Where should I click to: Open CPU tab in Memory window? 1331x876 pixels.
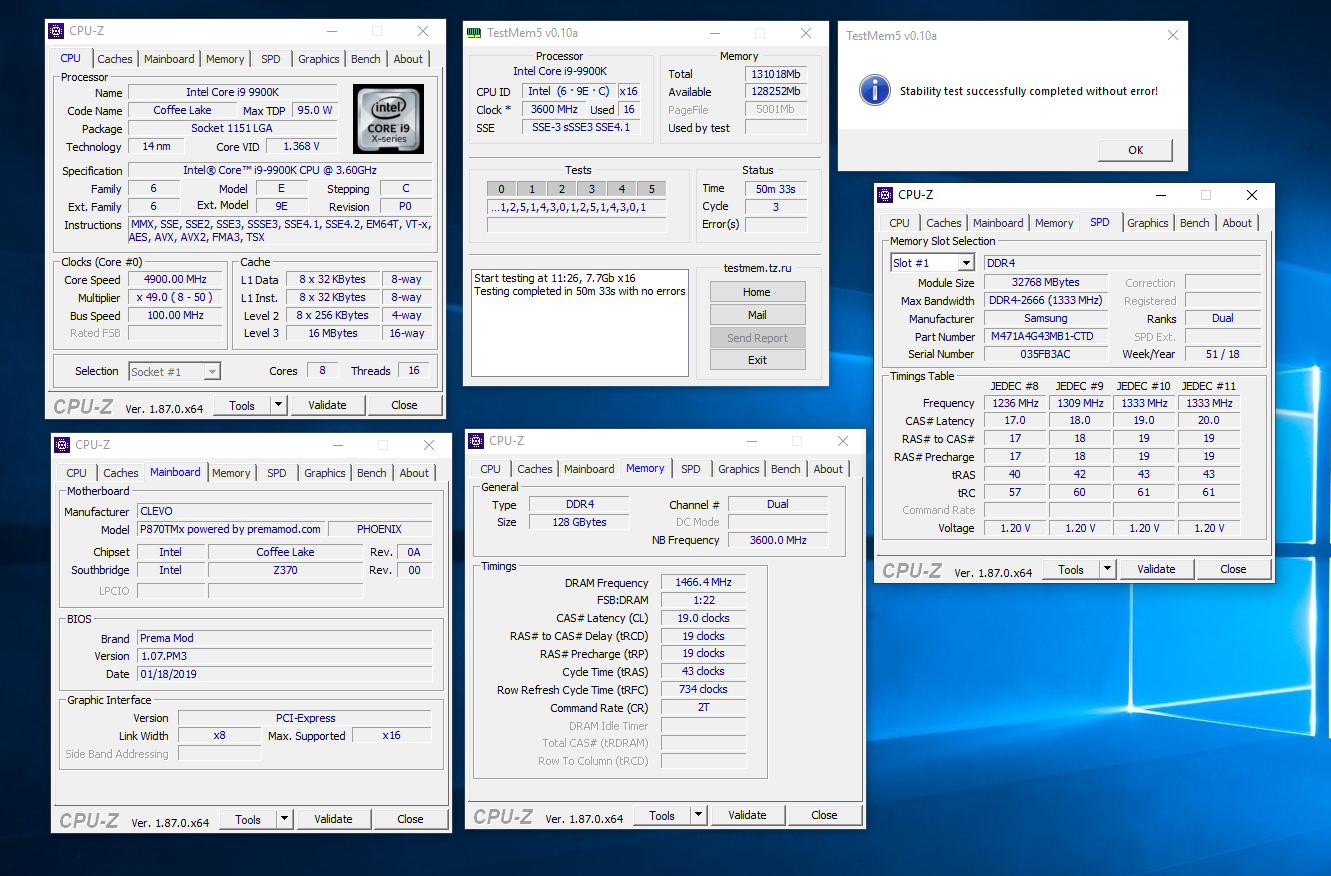click(x=490, y=469)
